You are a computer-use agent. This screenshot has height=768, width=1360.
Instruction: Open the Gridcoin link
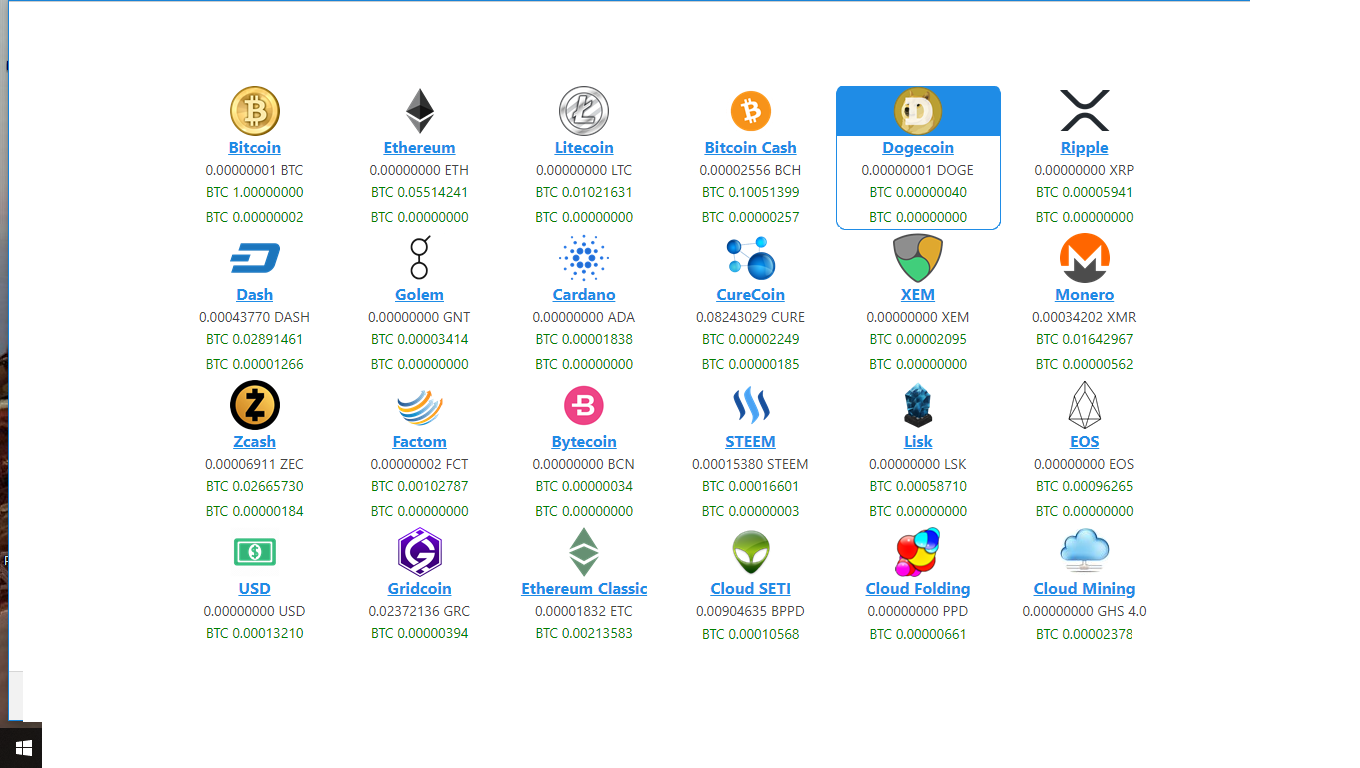[x=419, y=589]
